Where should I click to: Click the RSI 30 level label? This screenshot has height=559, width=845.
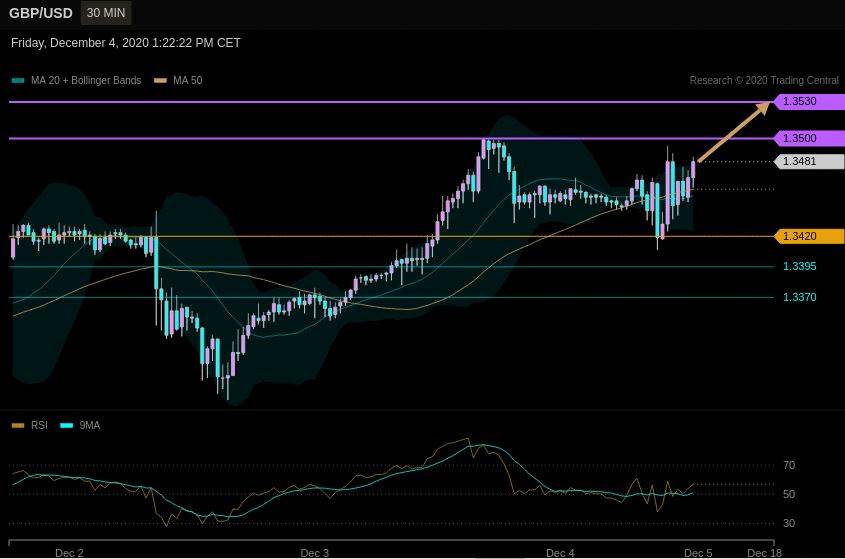pos(789,523)
